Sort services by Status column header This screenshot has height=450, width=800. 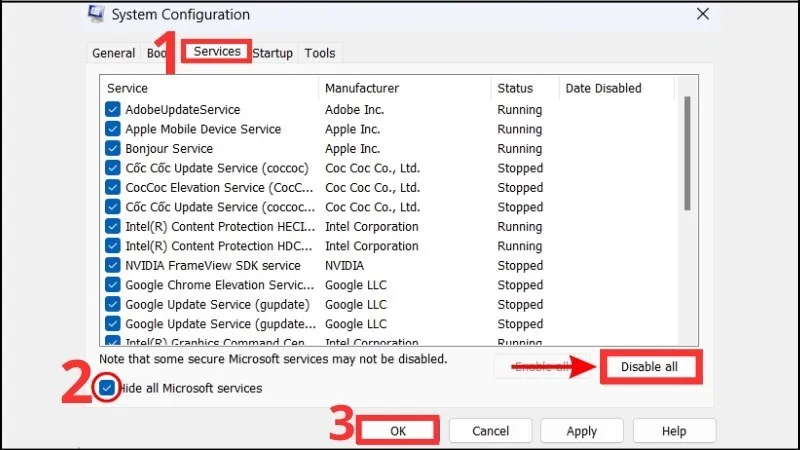pos(515,88)
